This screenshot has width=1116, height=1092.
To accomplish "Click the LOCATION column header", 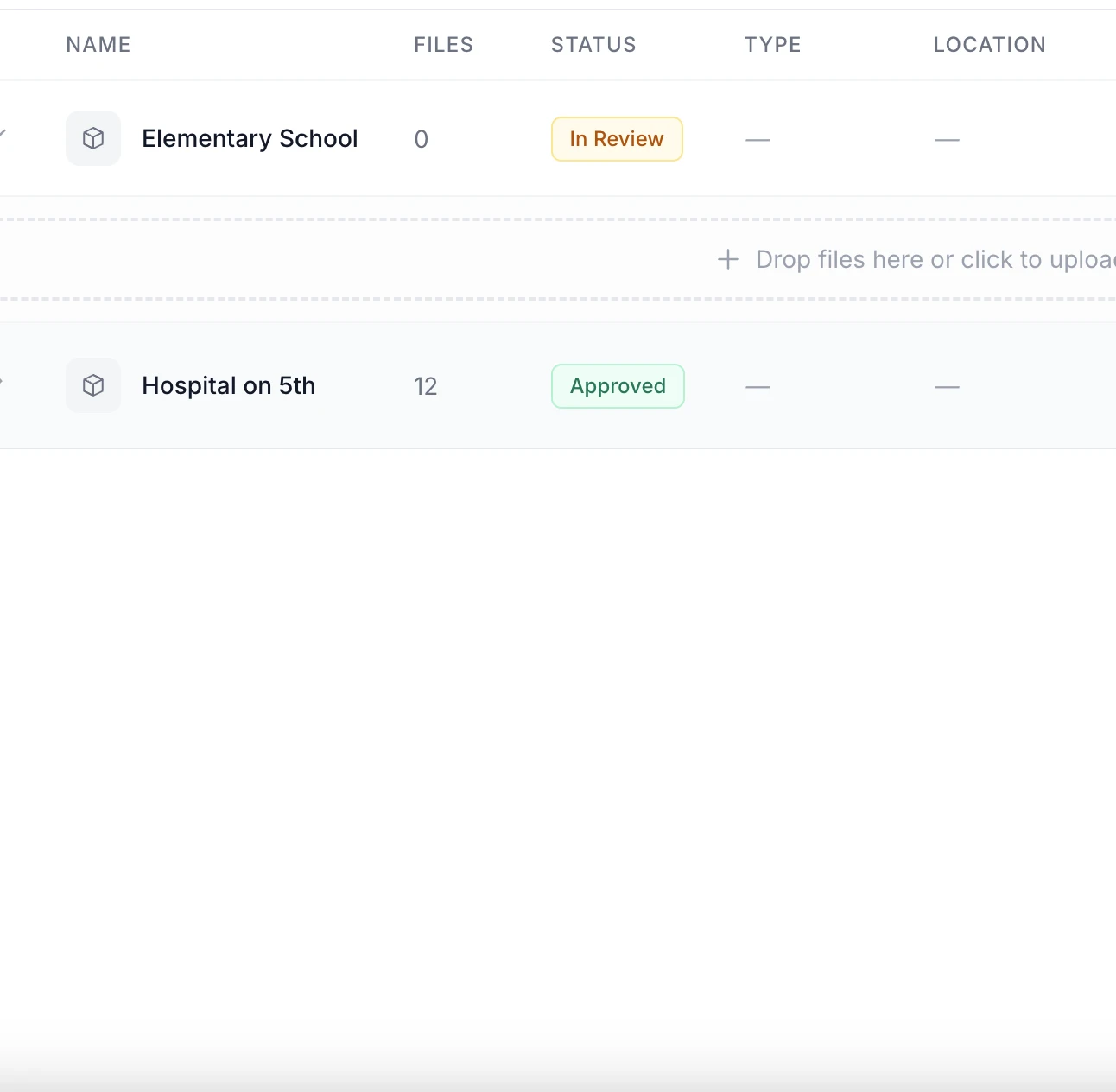I will coord(990,44).
